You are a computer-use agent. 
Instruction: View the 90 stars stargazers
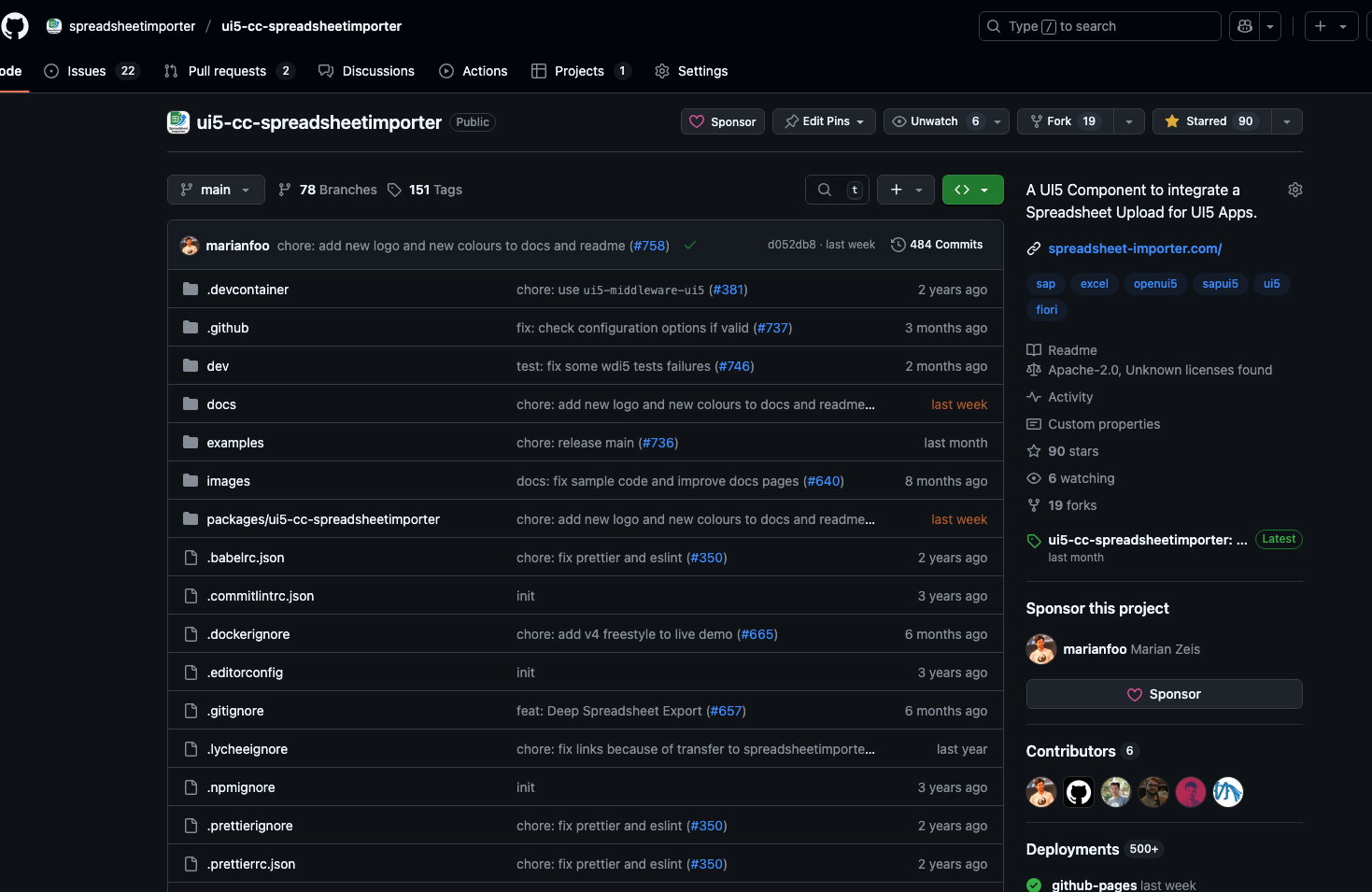(x=1063, y=451)
